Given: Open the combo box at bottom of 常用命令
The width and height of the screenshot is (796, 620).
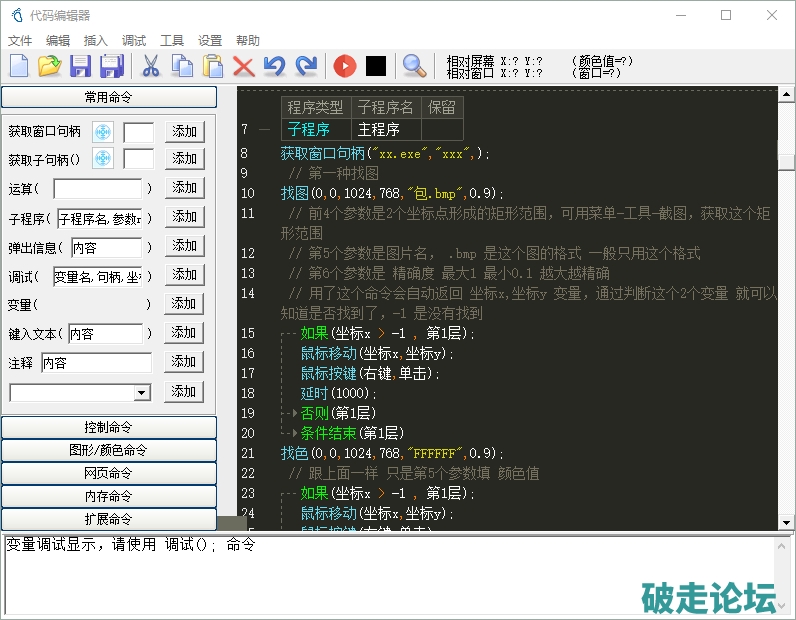Looking at the screenshot, I should (141, 393).
